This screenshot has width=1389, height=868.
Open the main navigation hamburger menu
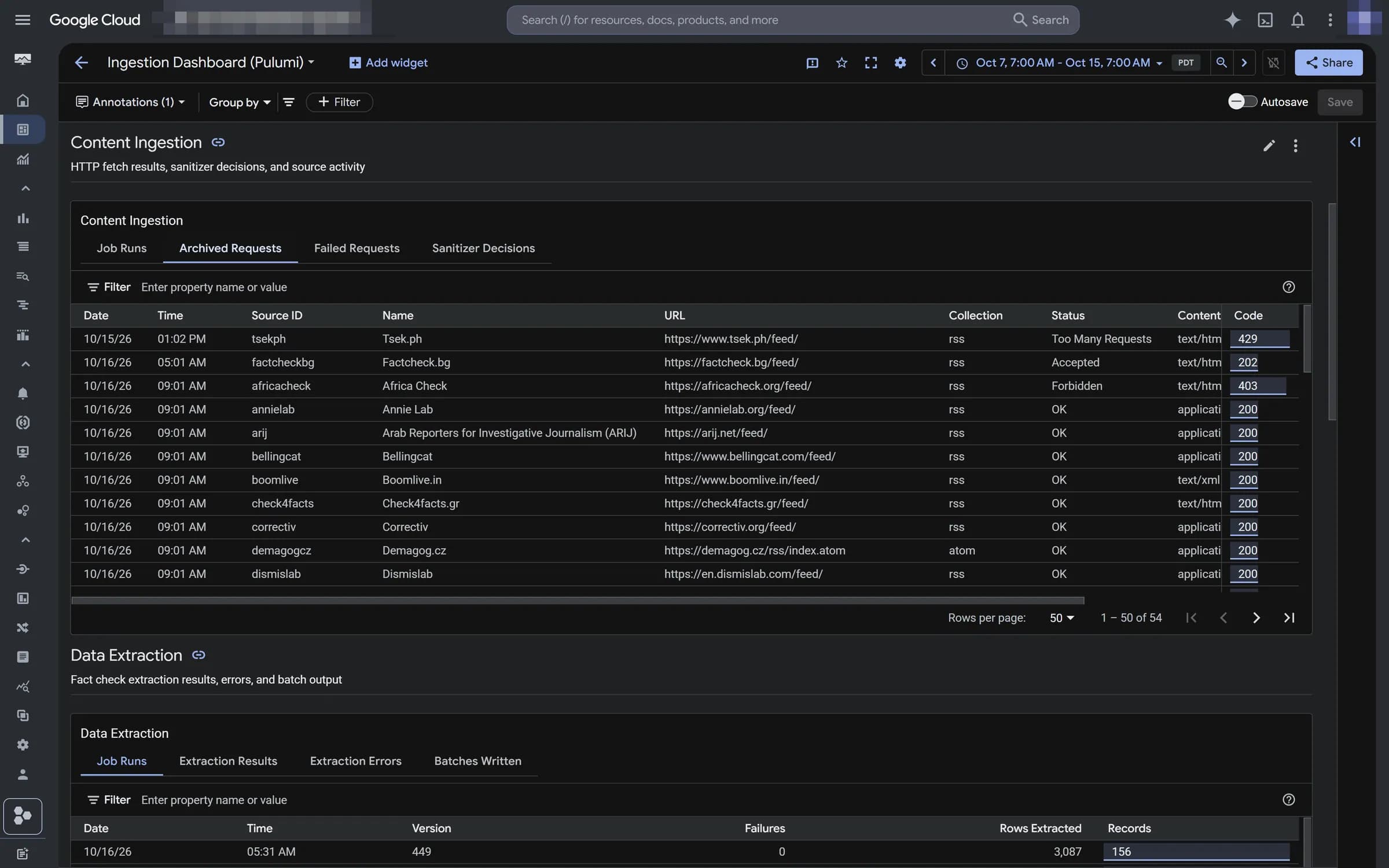coord(23,20)
